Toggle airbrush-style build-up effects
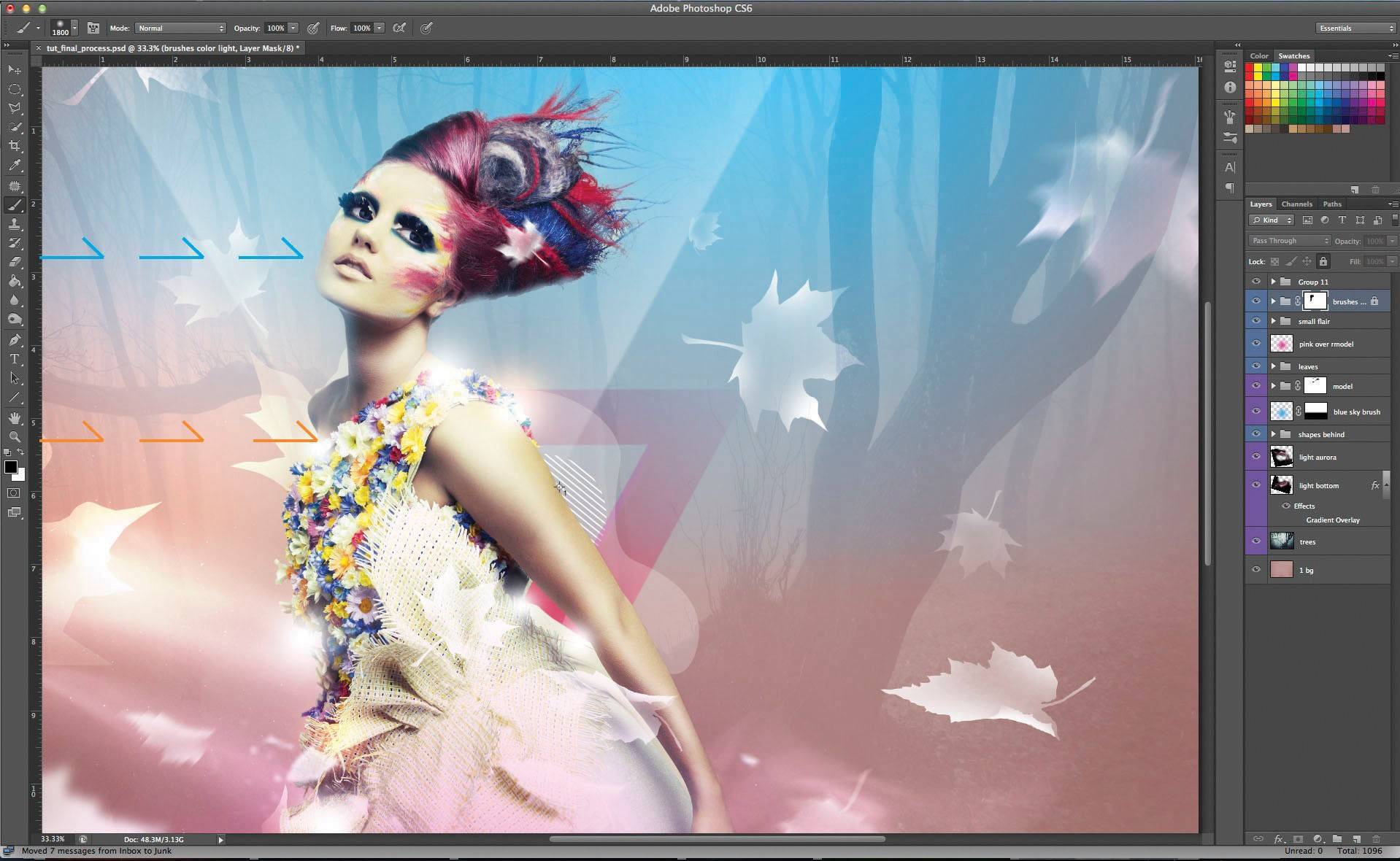Image resolution: width=1400 pixels, height=861 pixels. point(399,28)
